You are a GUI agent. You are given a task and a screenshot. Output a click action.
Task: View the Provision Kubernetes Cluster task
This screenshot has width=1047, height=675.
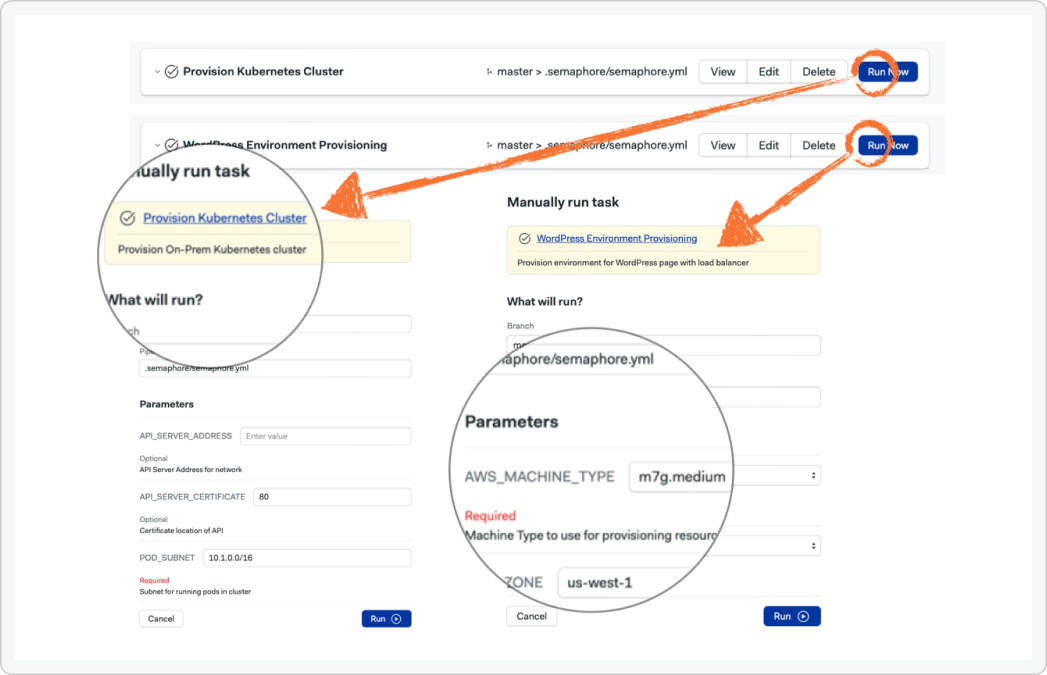click(x=722, y=72)
